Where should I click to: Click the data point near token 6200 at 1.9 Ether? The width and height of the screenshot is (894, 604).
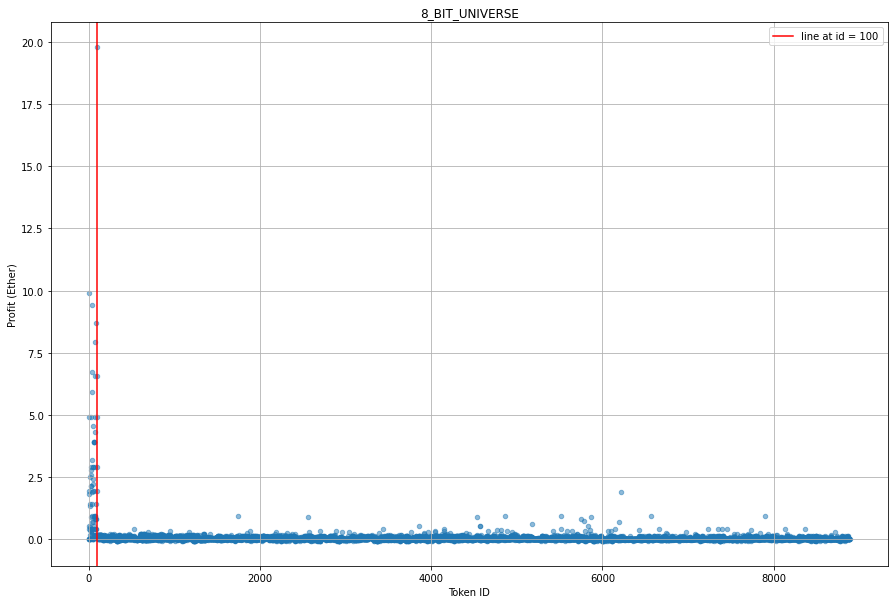621,492
